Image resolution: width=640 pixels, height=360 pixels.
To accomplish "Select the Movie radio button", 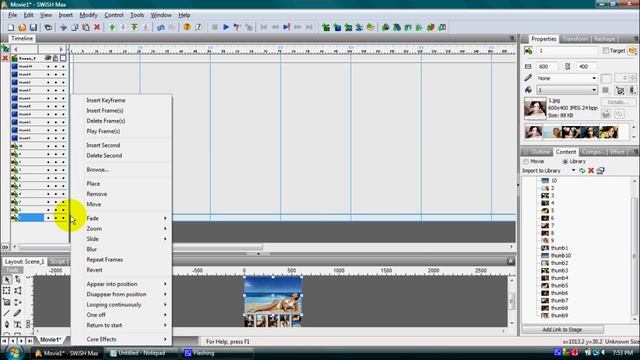I will (526, 162).
